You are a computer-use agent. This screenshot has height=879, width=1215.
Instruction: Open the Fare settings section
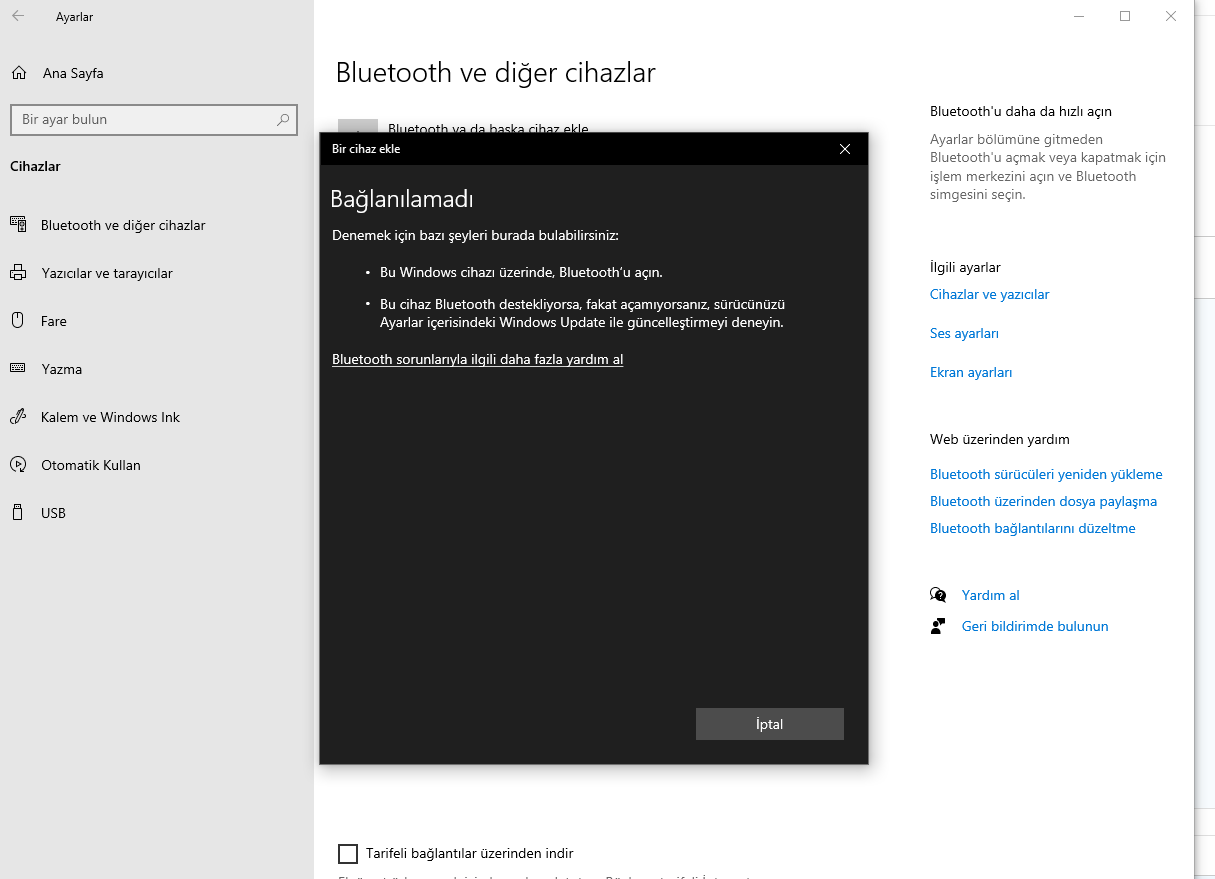[x=54, y=321]
